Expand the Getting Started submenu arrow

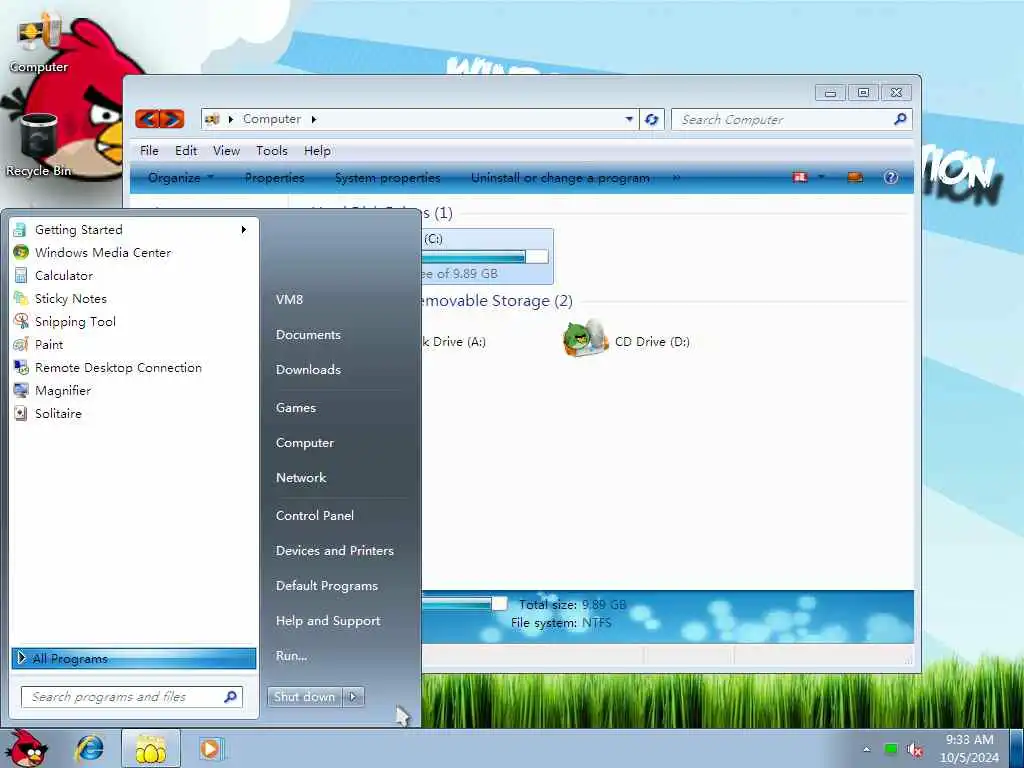pos(244,230)
